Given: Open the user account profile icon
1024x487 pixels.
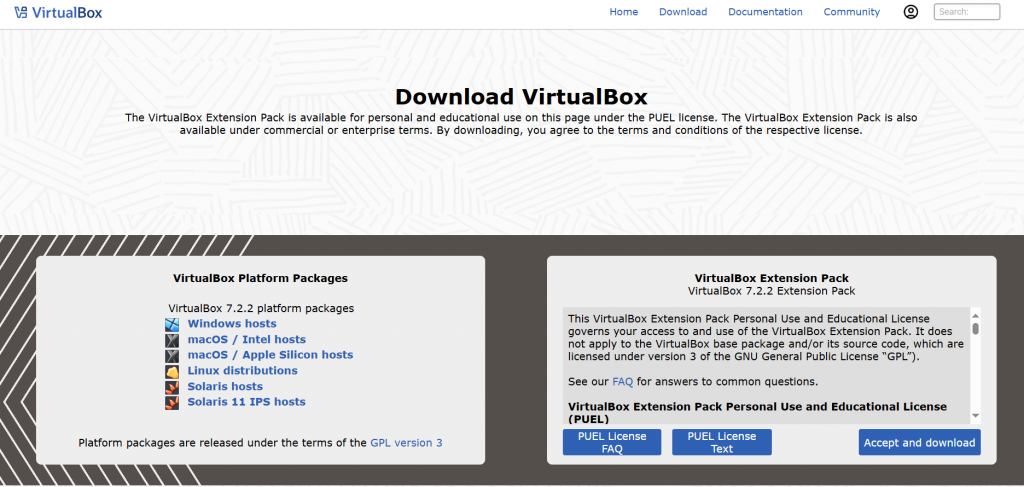Looking at the screenshot, I should tap(910, 12).
